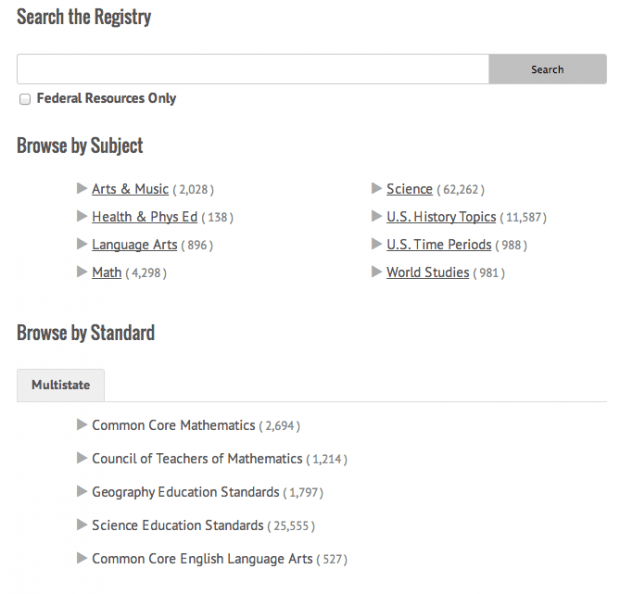The image size is (620, 594).
Task: Click the Search button
Action: point(547,69)
